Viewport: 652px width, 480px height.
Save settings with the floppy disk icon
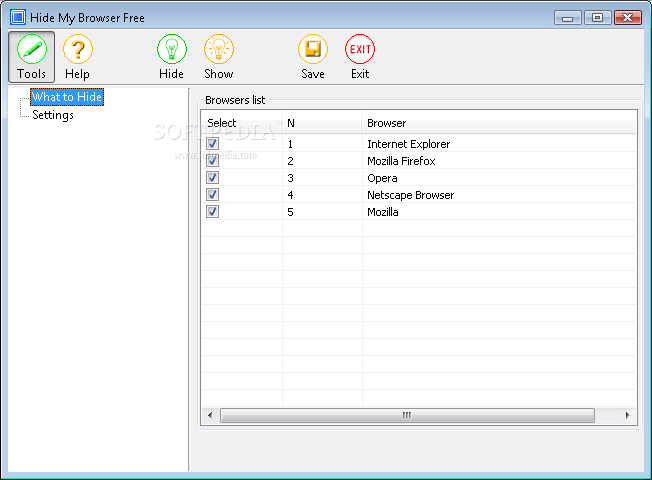coord(313,49)
